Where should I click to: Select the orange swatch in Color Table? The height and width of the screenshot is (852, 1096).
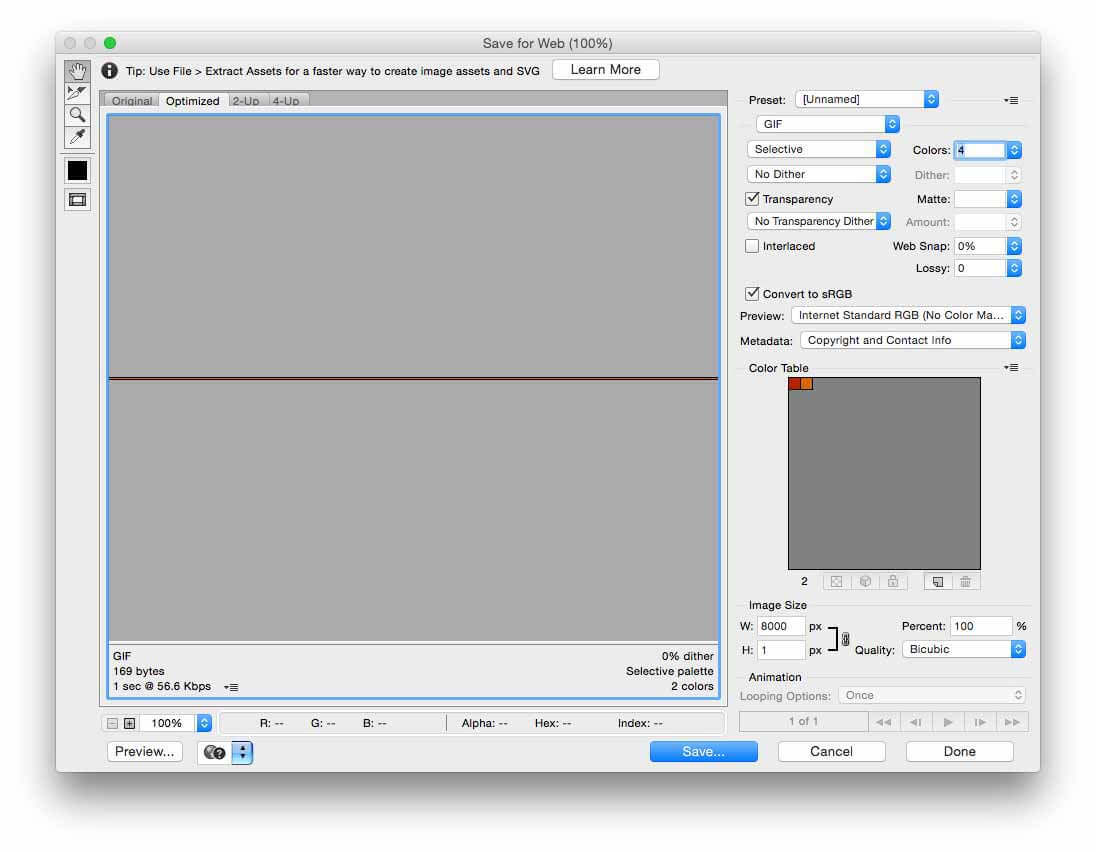[x=807, y=384]
